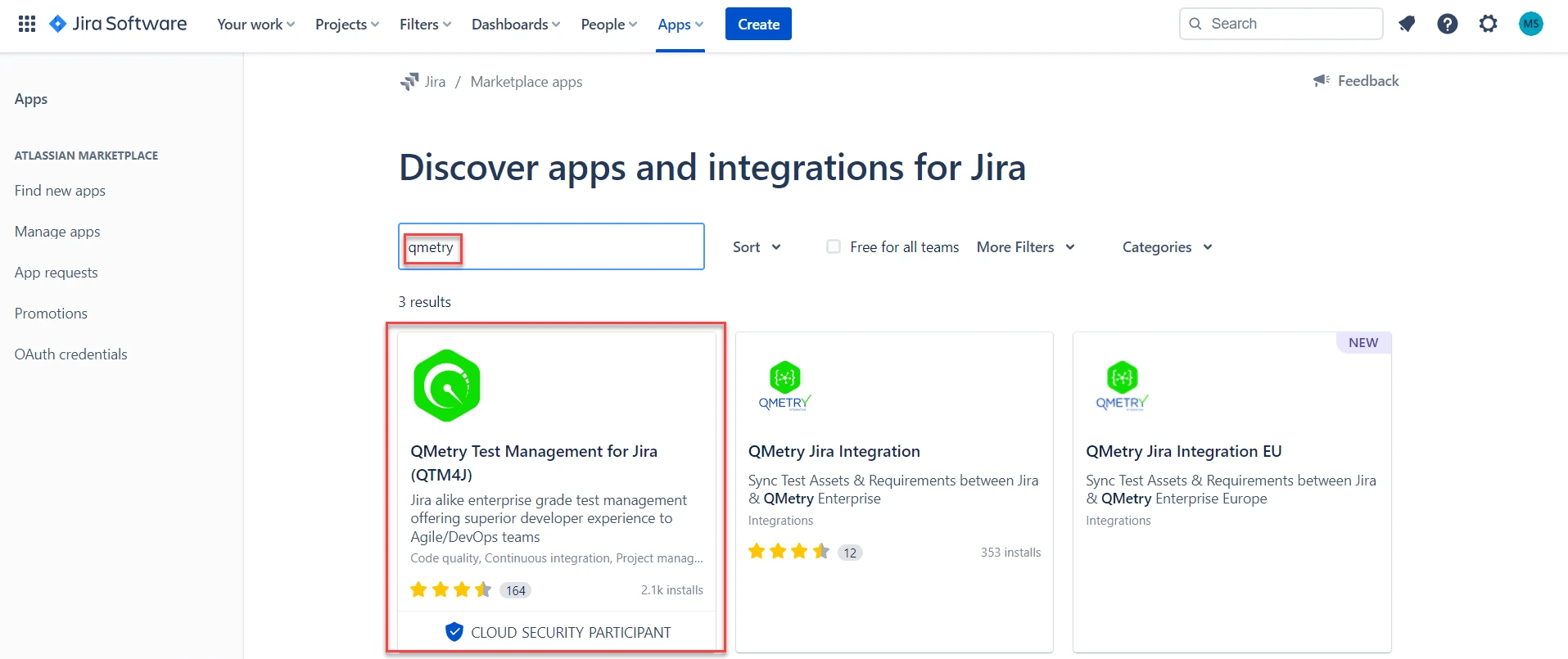
Task: Click the marketplace search field containing qmetry
Action: point(551,246)
